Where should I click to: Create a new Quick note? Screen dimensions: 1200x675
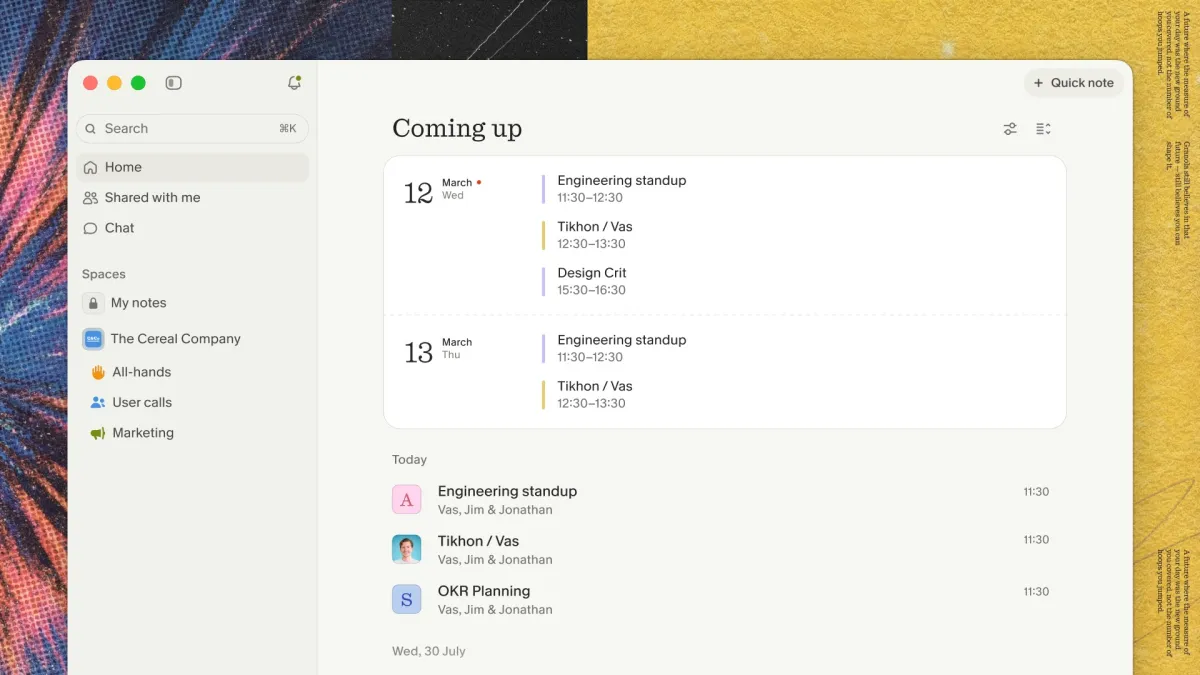[x=1074, y=83]
